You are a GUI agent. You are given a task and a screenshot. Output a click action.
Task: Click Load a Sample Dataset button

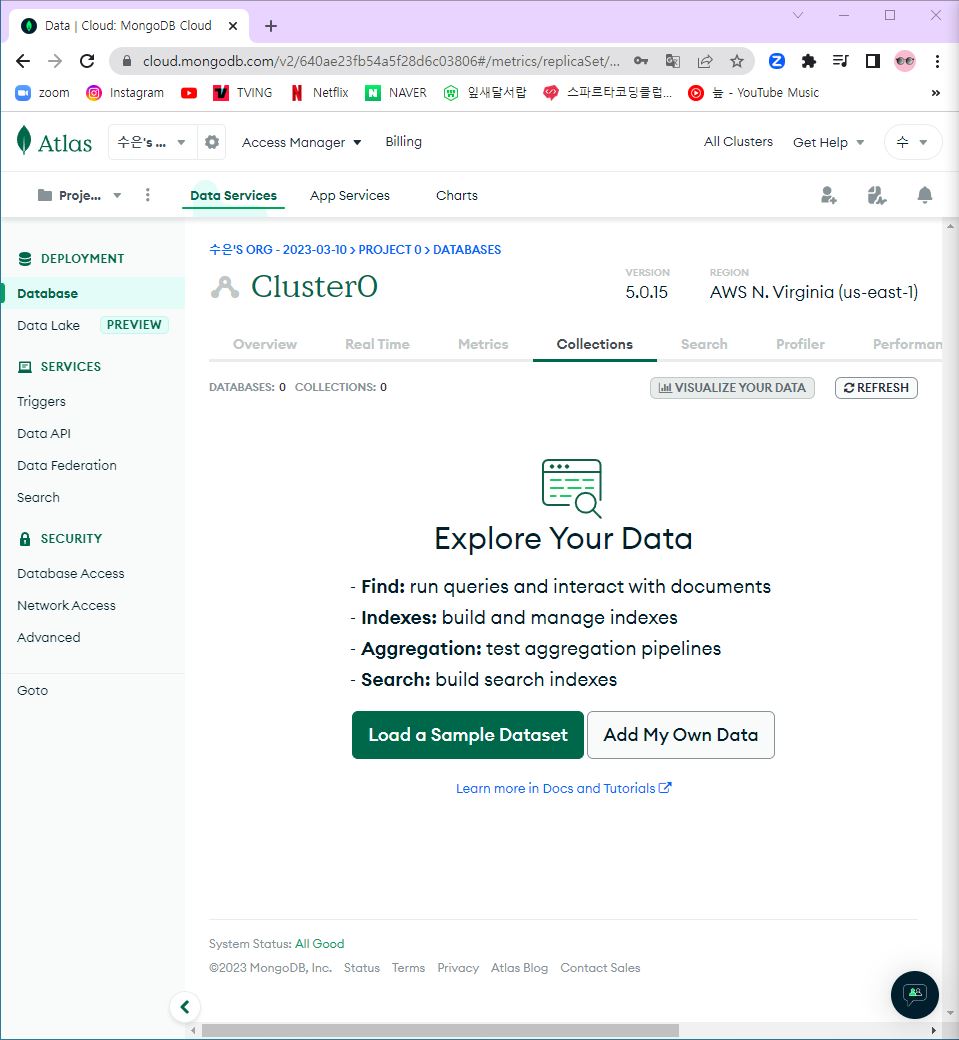click(x=468, y=735)
